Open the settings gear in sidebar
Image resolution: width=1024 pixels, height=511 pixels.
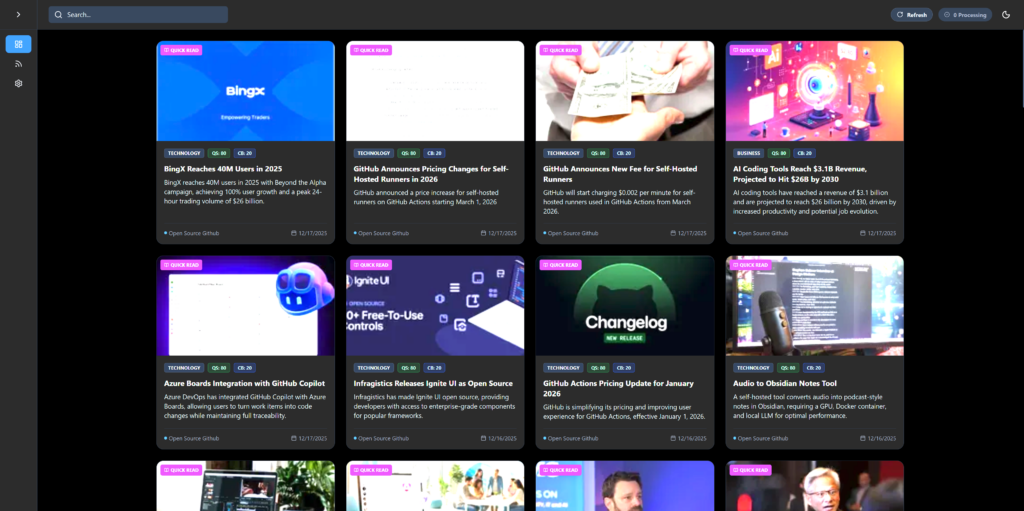pos(18,83)
